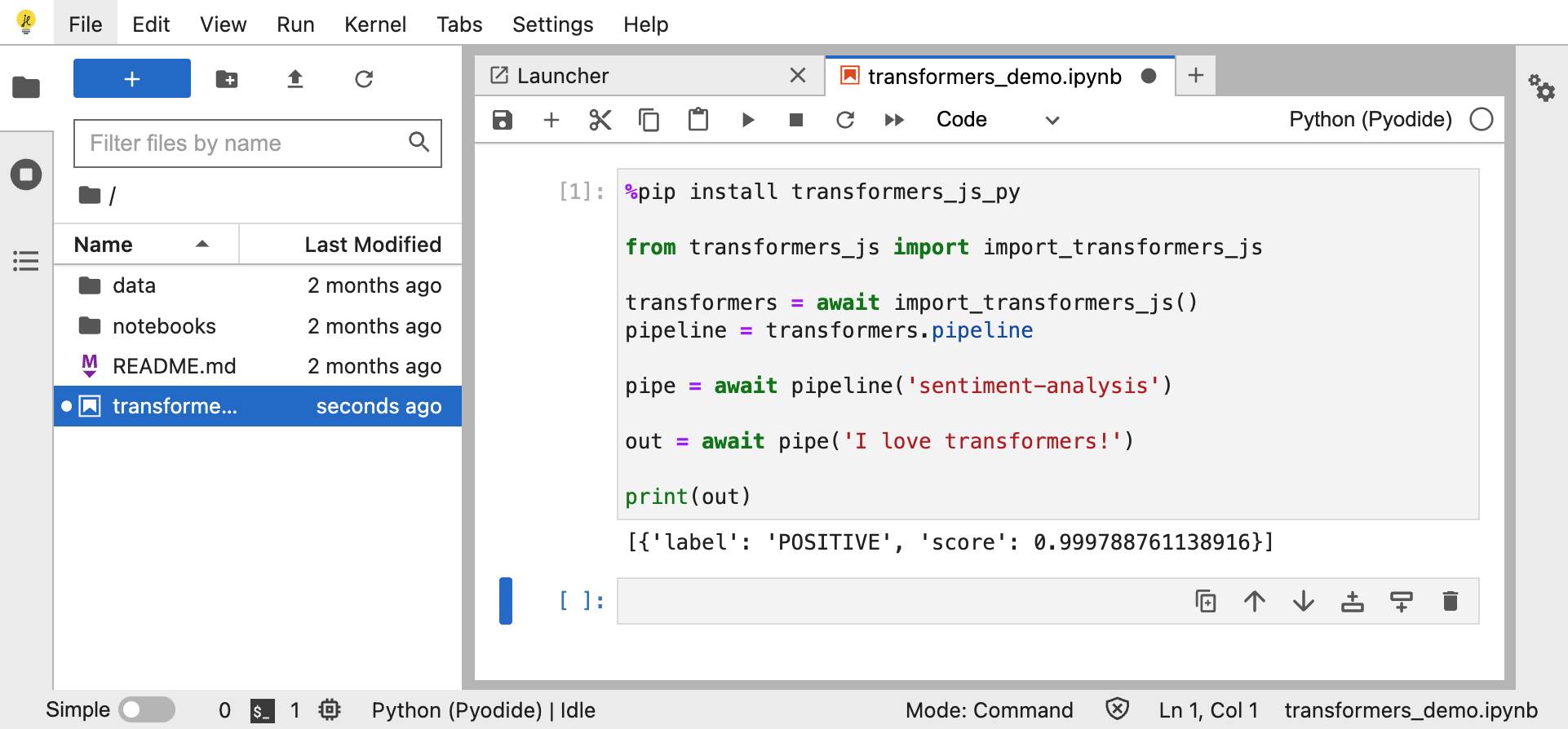Viewport: 1568px width, 729px height.
Task: Sort files by Name column
Action: pos(146,245)
